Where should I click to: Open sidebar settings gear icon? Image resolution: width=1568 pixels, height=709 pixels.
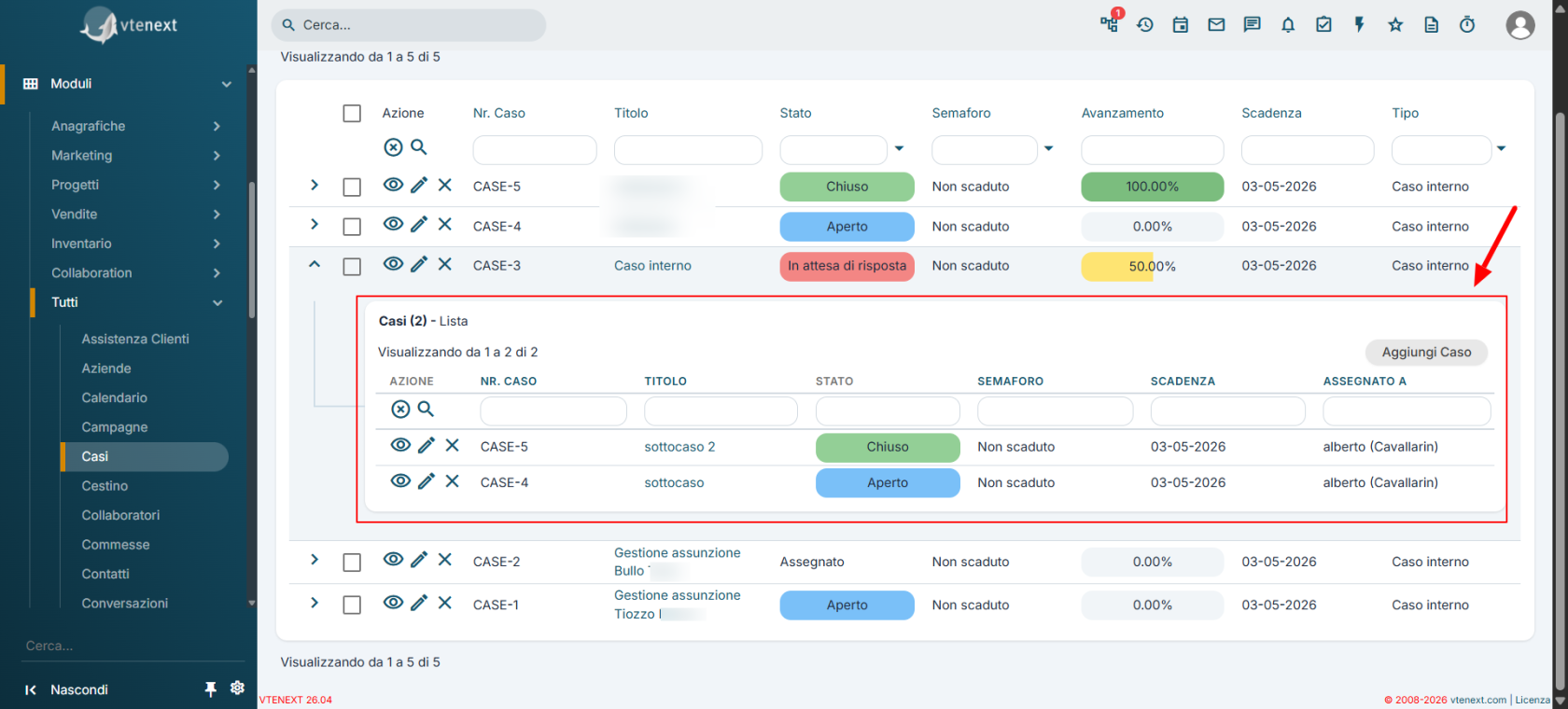[237, 688]
